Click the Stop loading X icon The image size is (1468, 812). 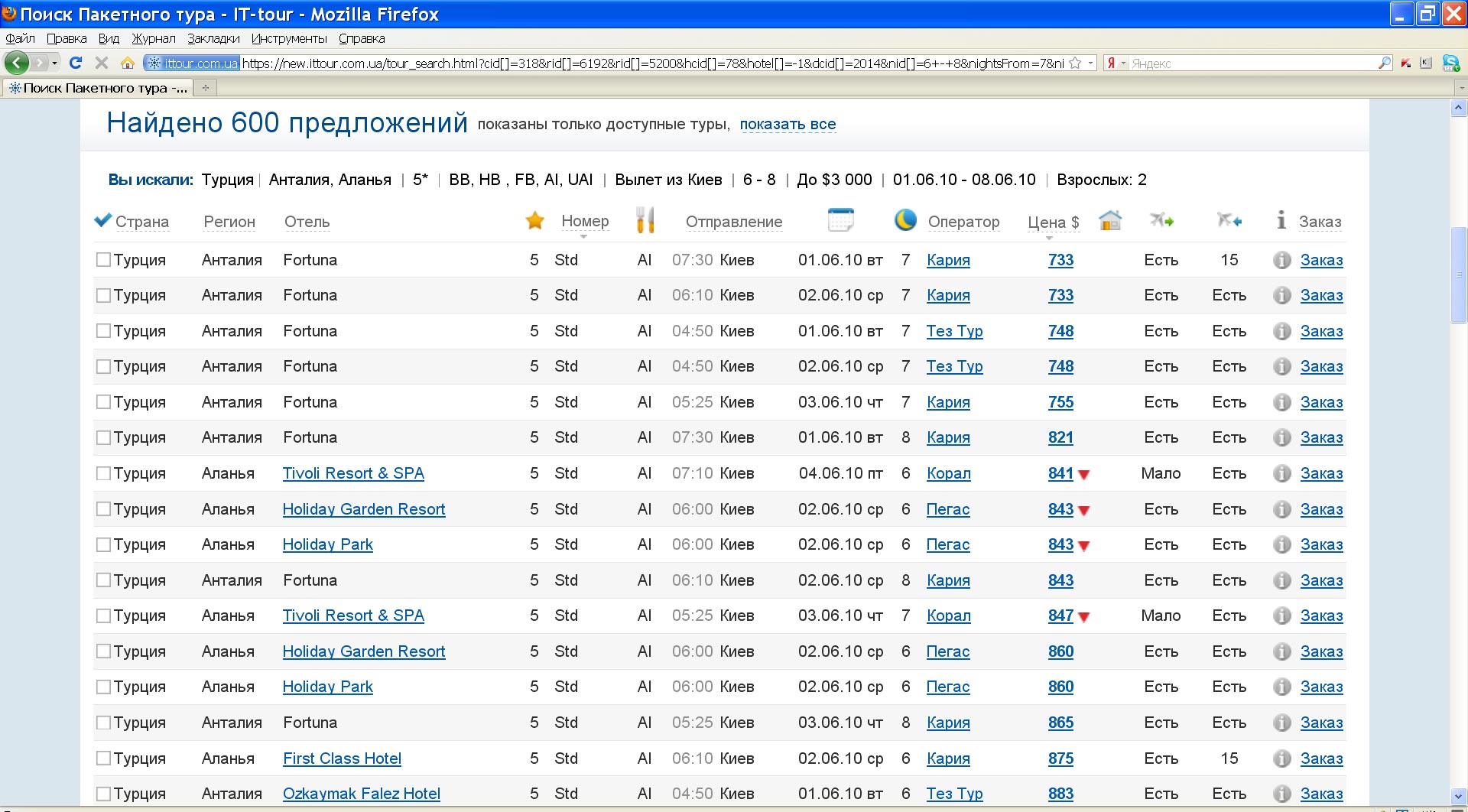(101, 63)
